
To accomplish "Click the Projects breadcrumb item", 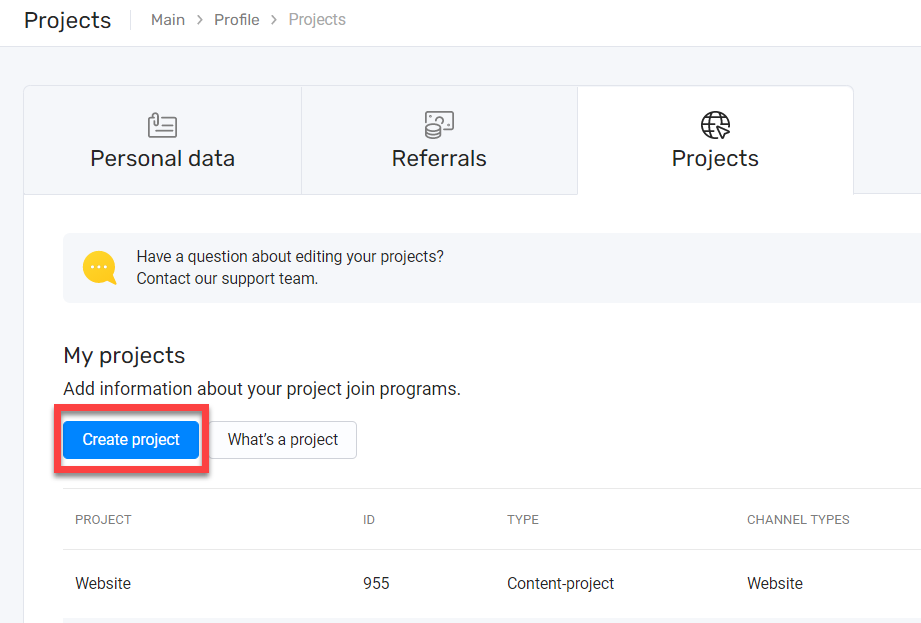I will click(x=317, y=20).
